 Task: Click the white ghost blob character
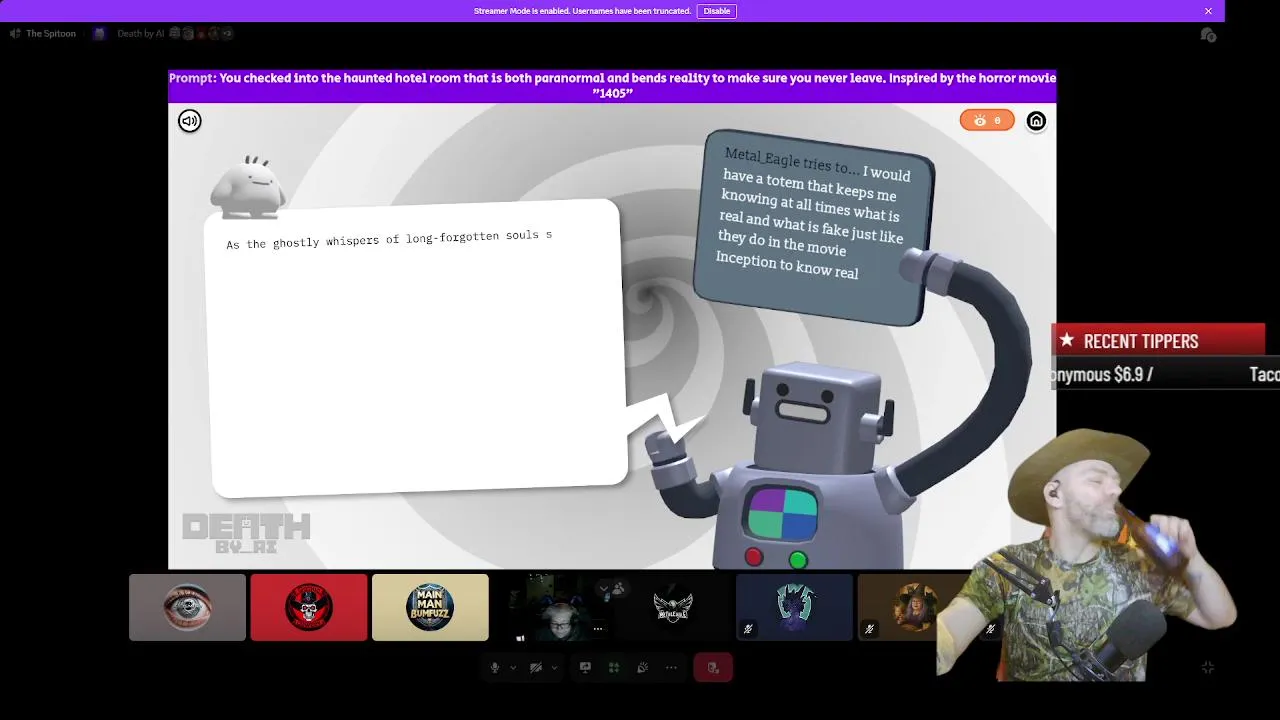(250, 187)
